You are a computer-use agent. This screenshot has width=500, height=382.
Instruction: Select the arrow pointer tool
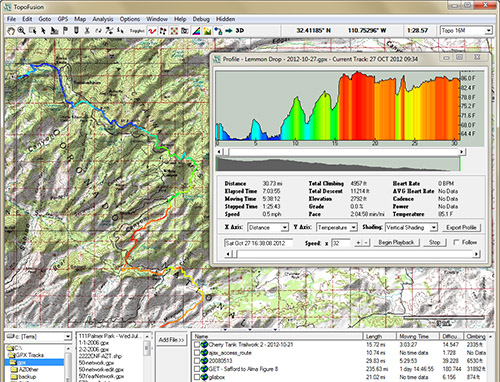tap(43, 31)
